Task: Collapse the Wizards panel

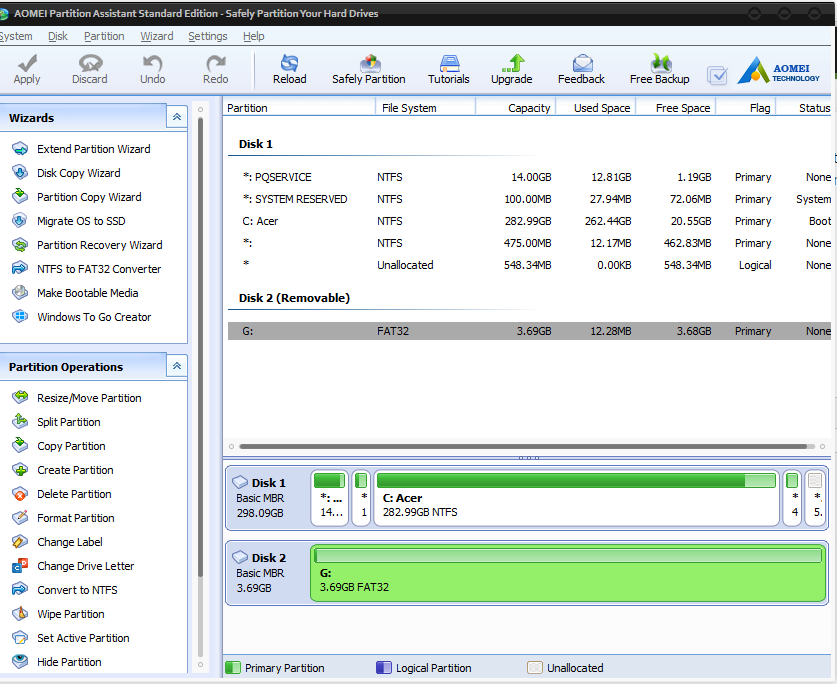Action: tap(176, 116)
